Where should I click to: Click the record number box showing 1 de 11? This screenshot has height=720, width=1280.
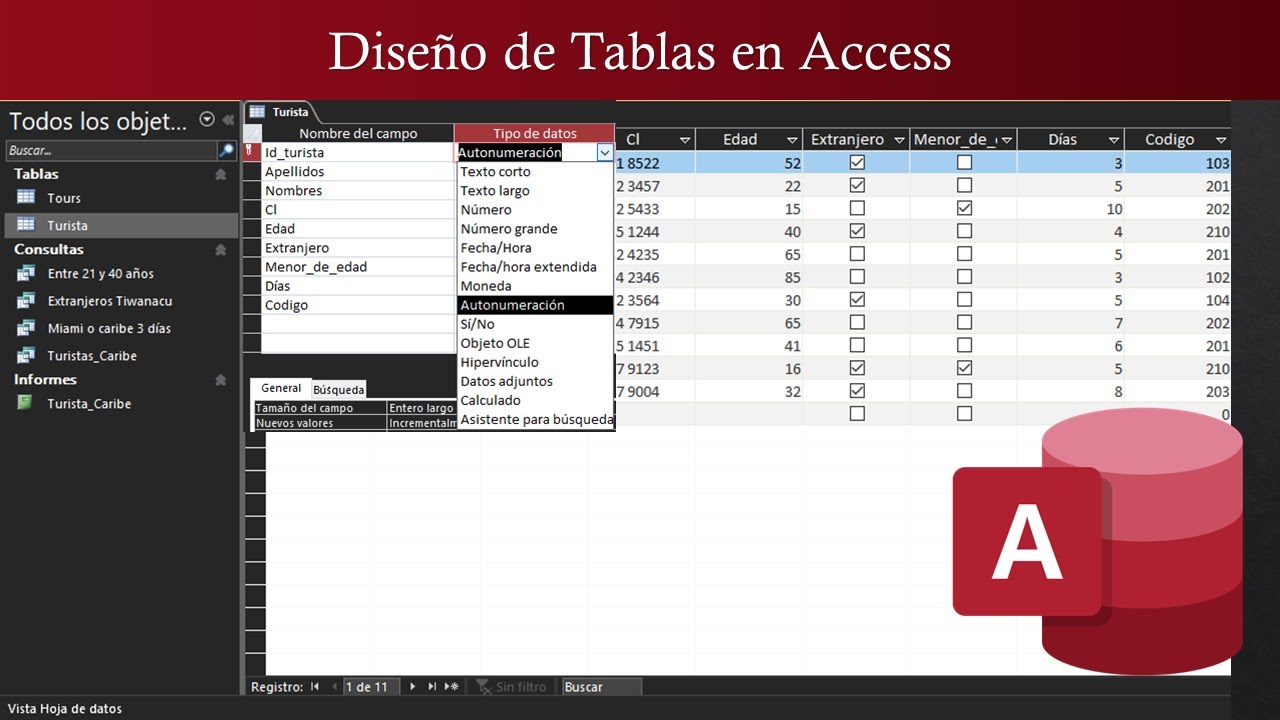pyautogui.click(x=370, y=687)
